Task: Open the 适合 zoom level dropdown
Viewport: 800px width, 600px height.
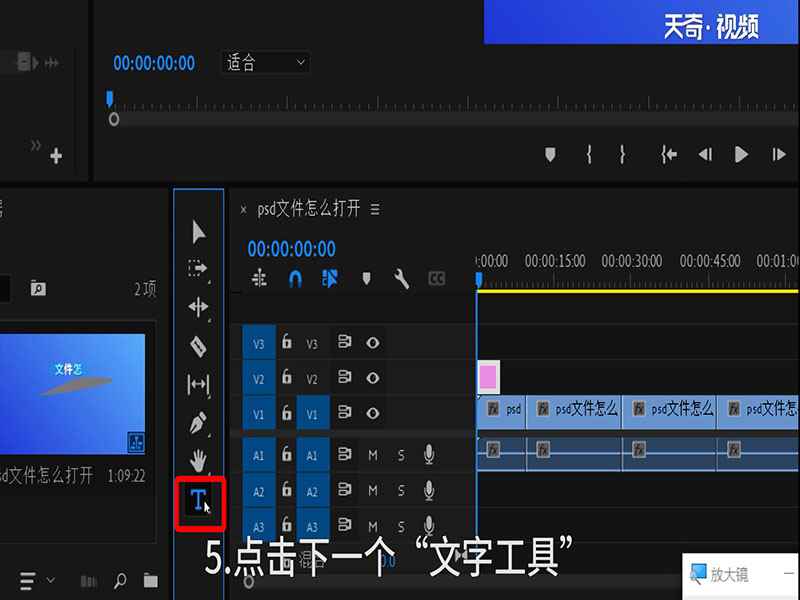Action: 264,63
